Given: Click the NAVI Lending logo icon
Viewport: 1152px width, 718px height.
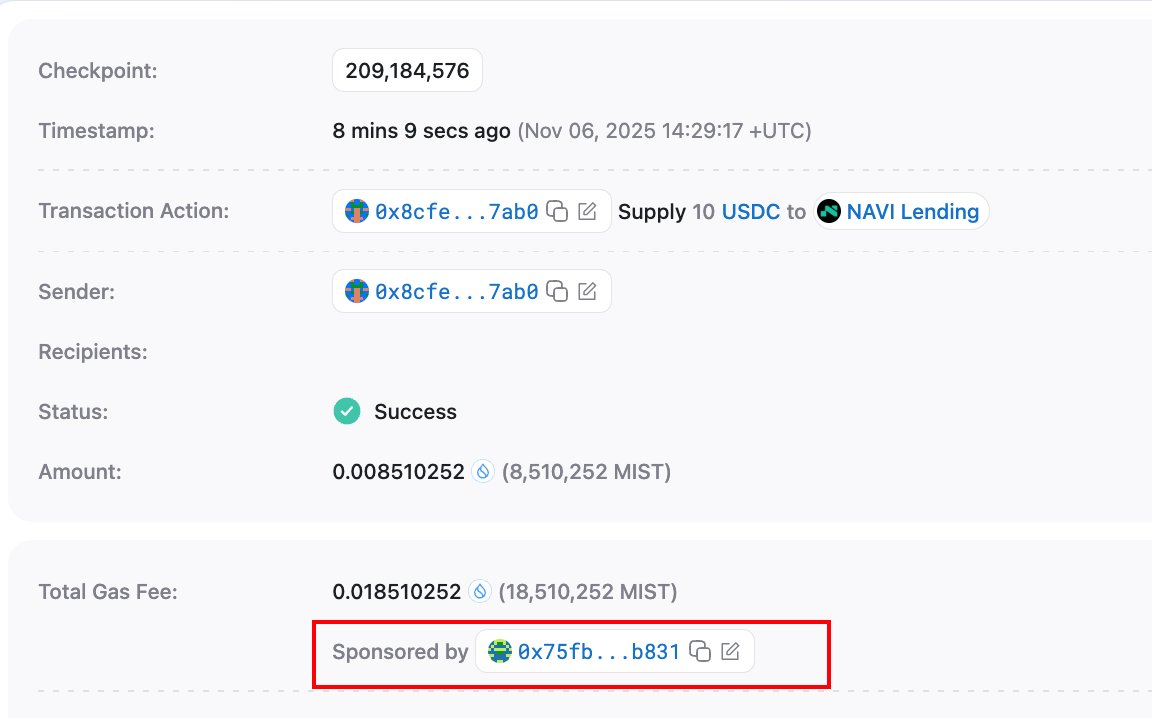Looking at the screenshot, I should pos(829,212).
